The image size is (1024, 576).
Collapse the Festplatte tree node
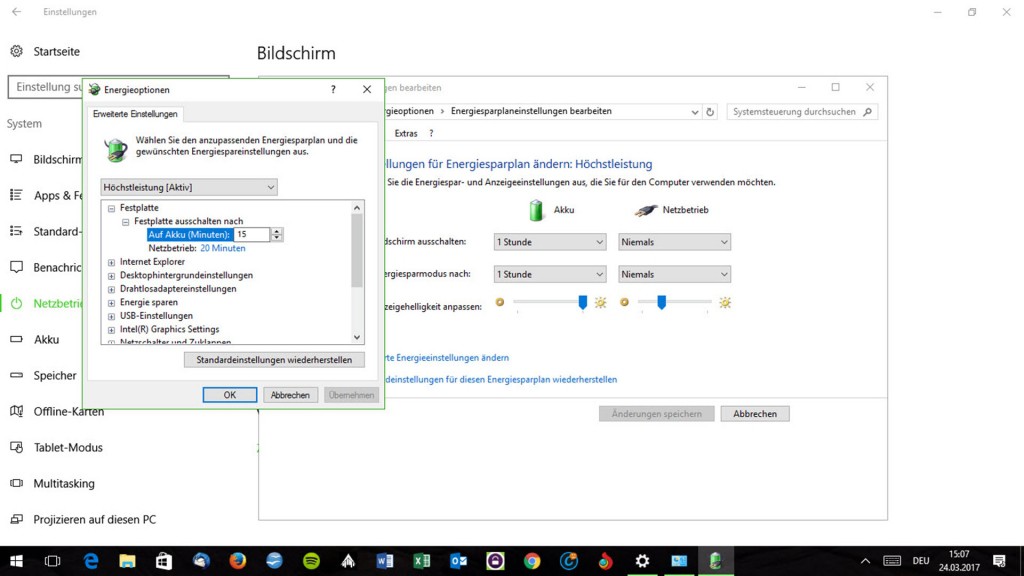point(112,208)
